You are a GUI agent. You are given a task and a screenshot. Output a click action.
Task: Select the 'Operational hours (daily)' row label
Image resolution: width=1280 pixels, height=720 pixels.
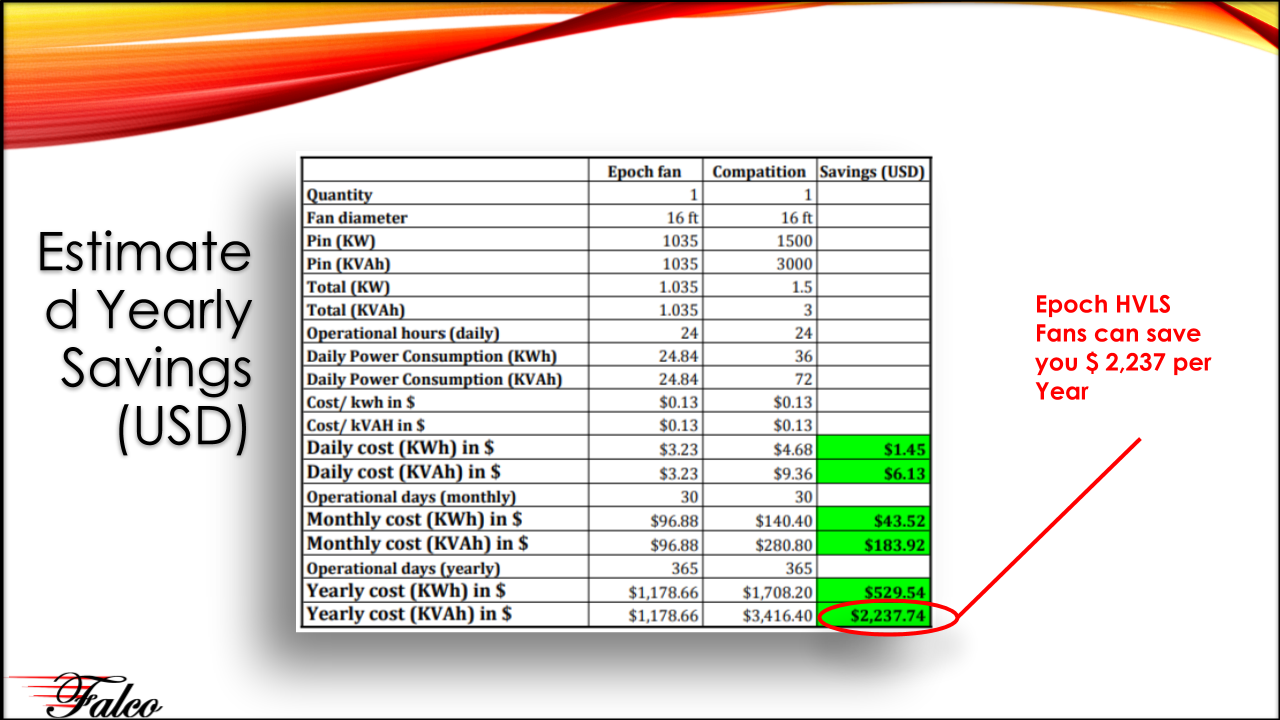403,334
